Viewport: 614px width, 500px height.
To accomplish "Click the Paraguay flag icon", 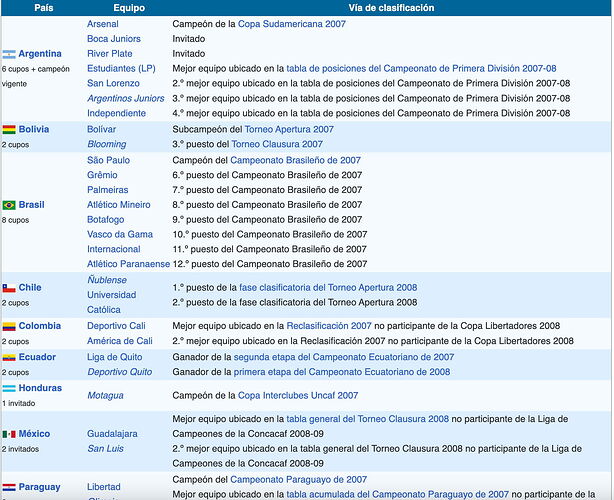I will click(x=9, y=487).
